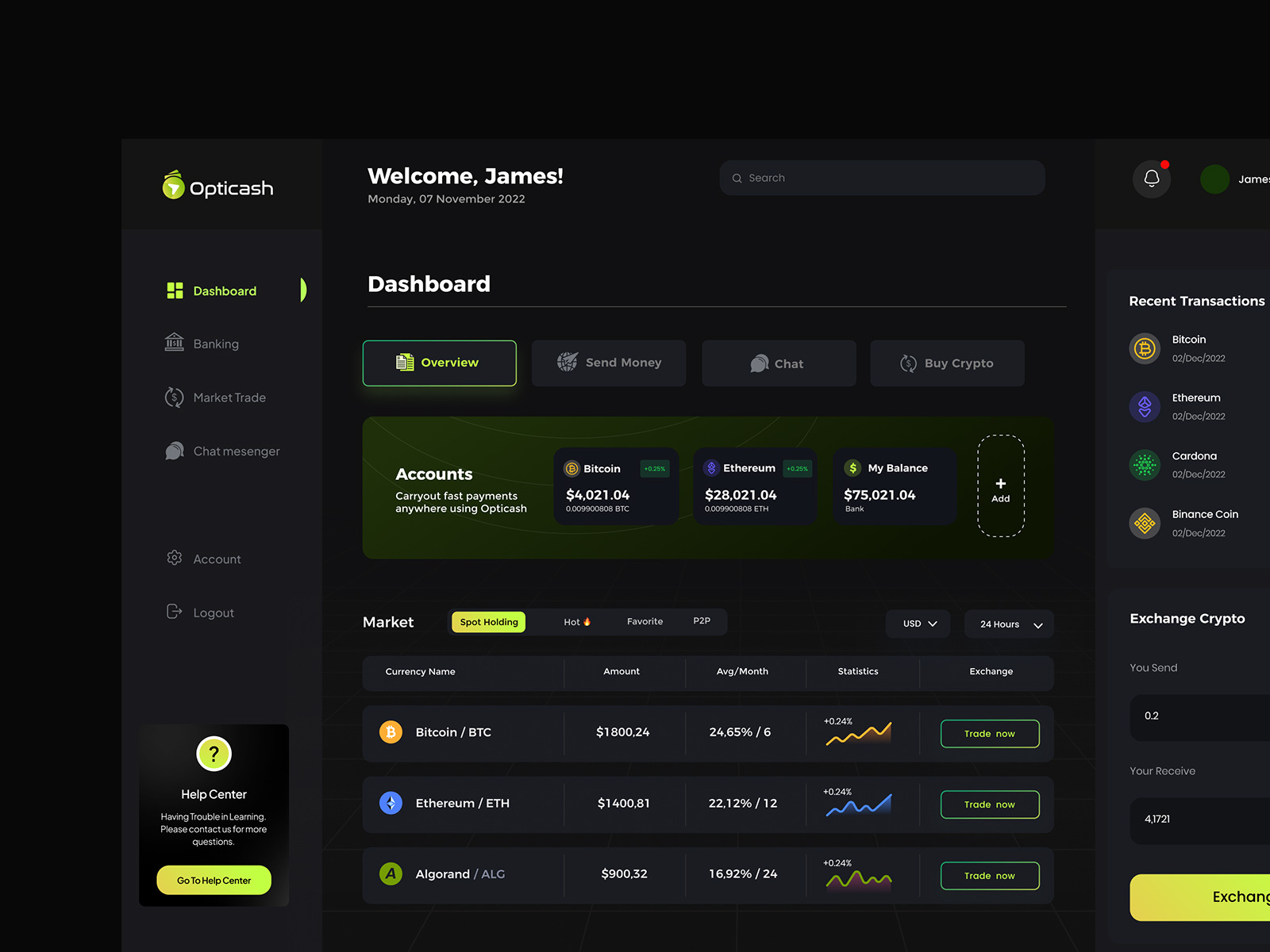Open Account settings gear icon
The image size is (1270, 952).
pyautogui.click(x=174, y=558)
